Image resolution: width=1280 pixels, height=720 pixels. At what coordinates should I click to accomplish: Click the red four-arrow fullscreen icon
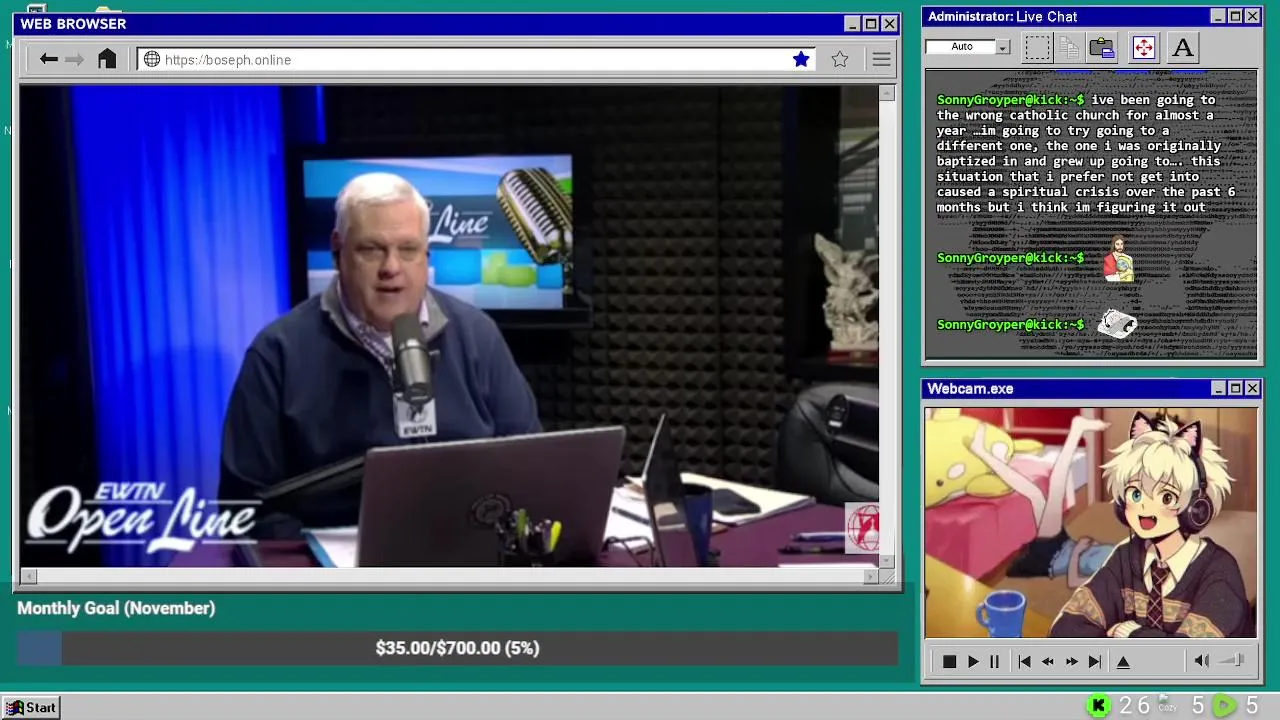[1143, 47]
